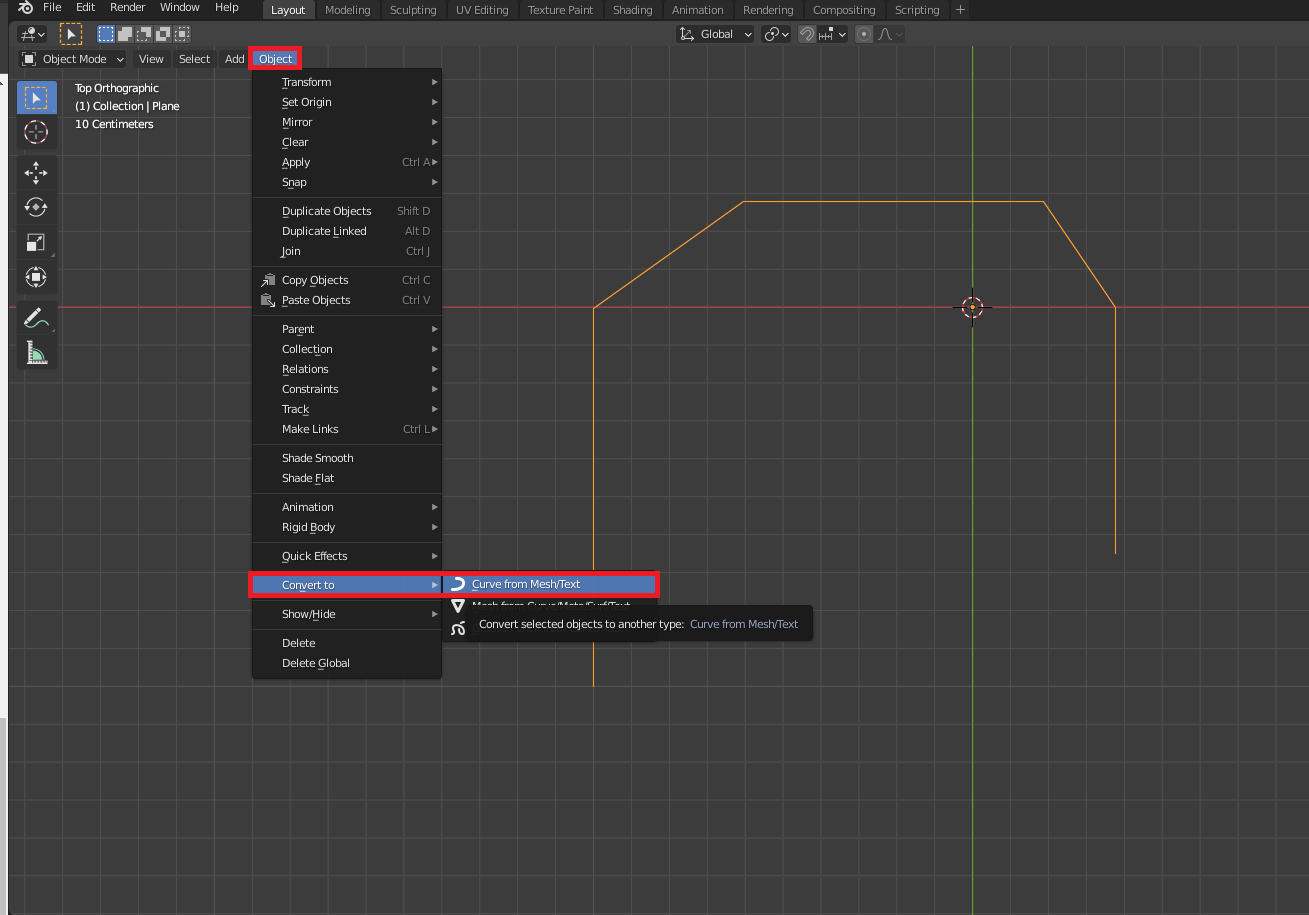This screenshot has height=915, width=1309.
Task: Switch to the Sculpting workspace tab
Action: tap(413, 10)
